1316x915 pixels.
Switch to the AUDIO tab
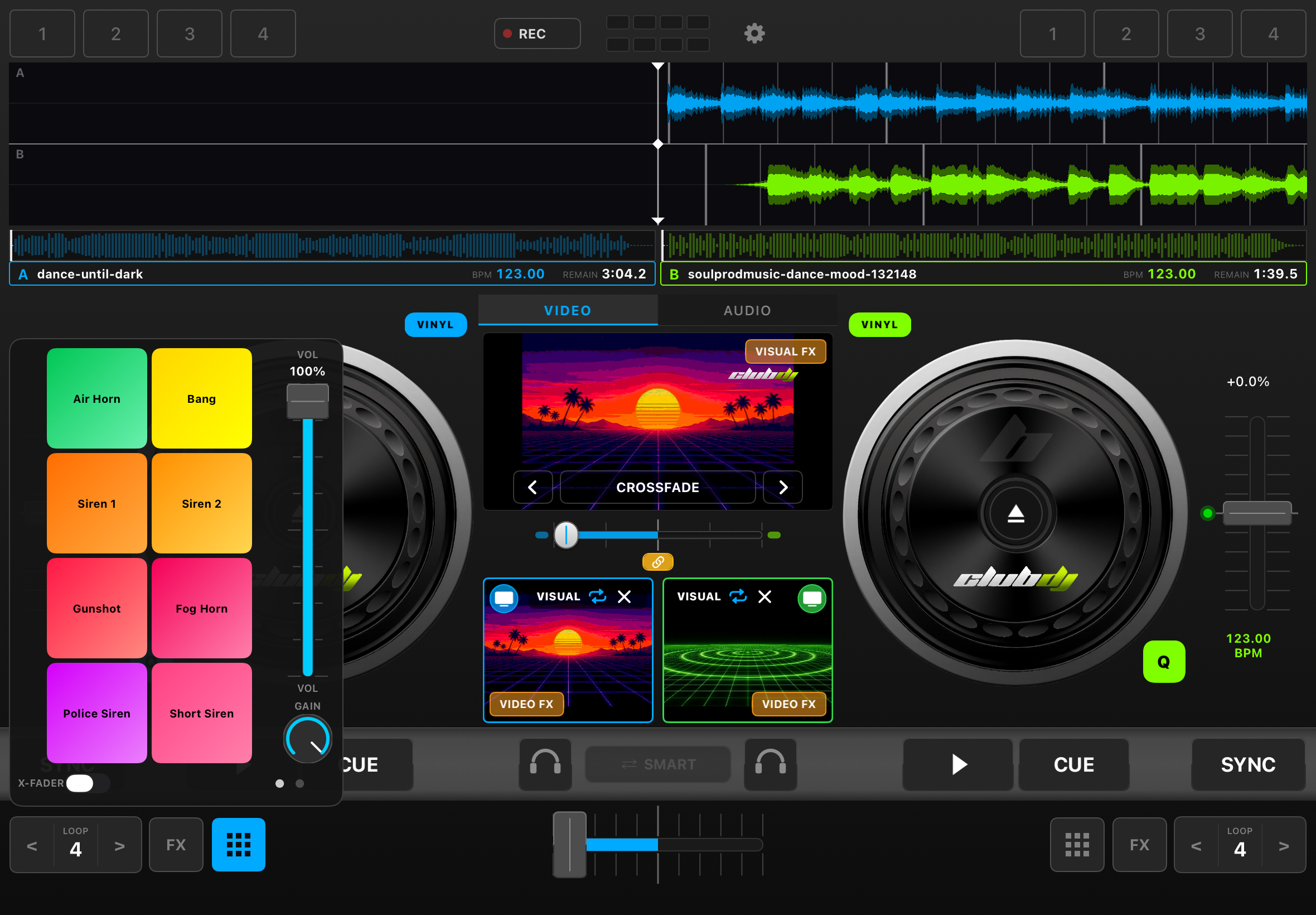point(747,310)
